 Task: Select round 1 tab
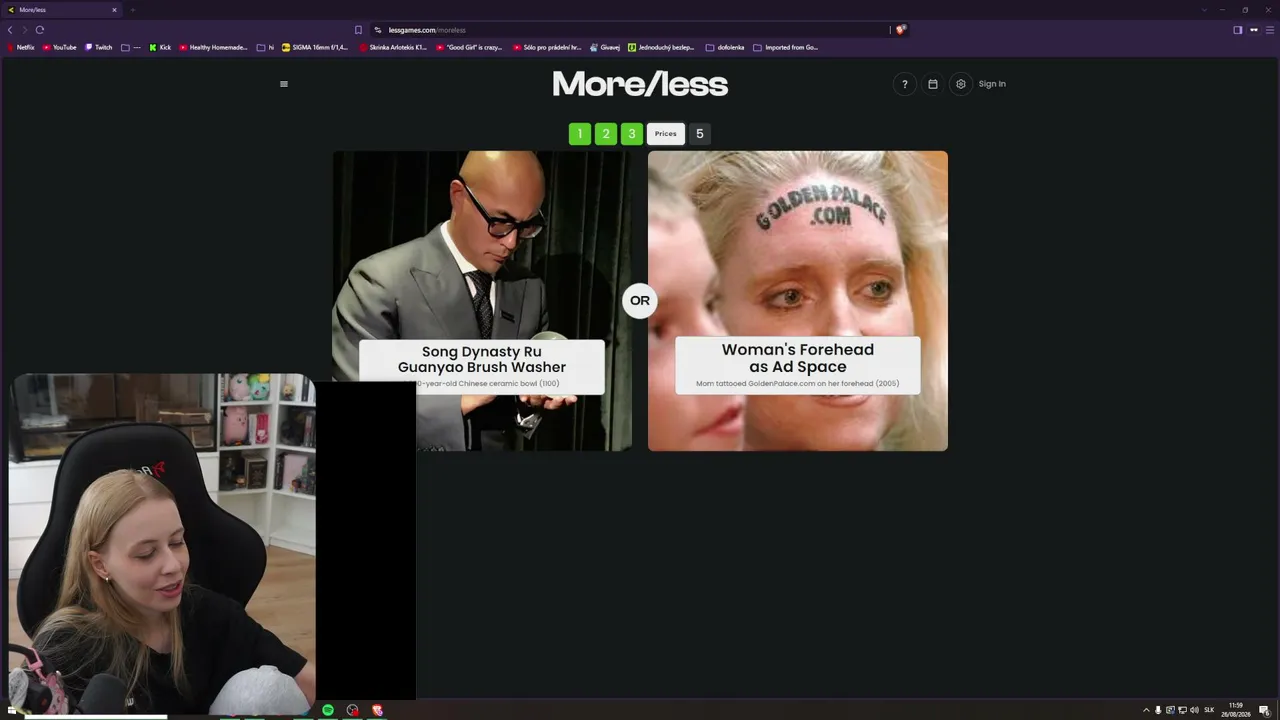click(x=580, y=134)
